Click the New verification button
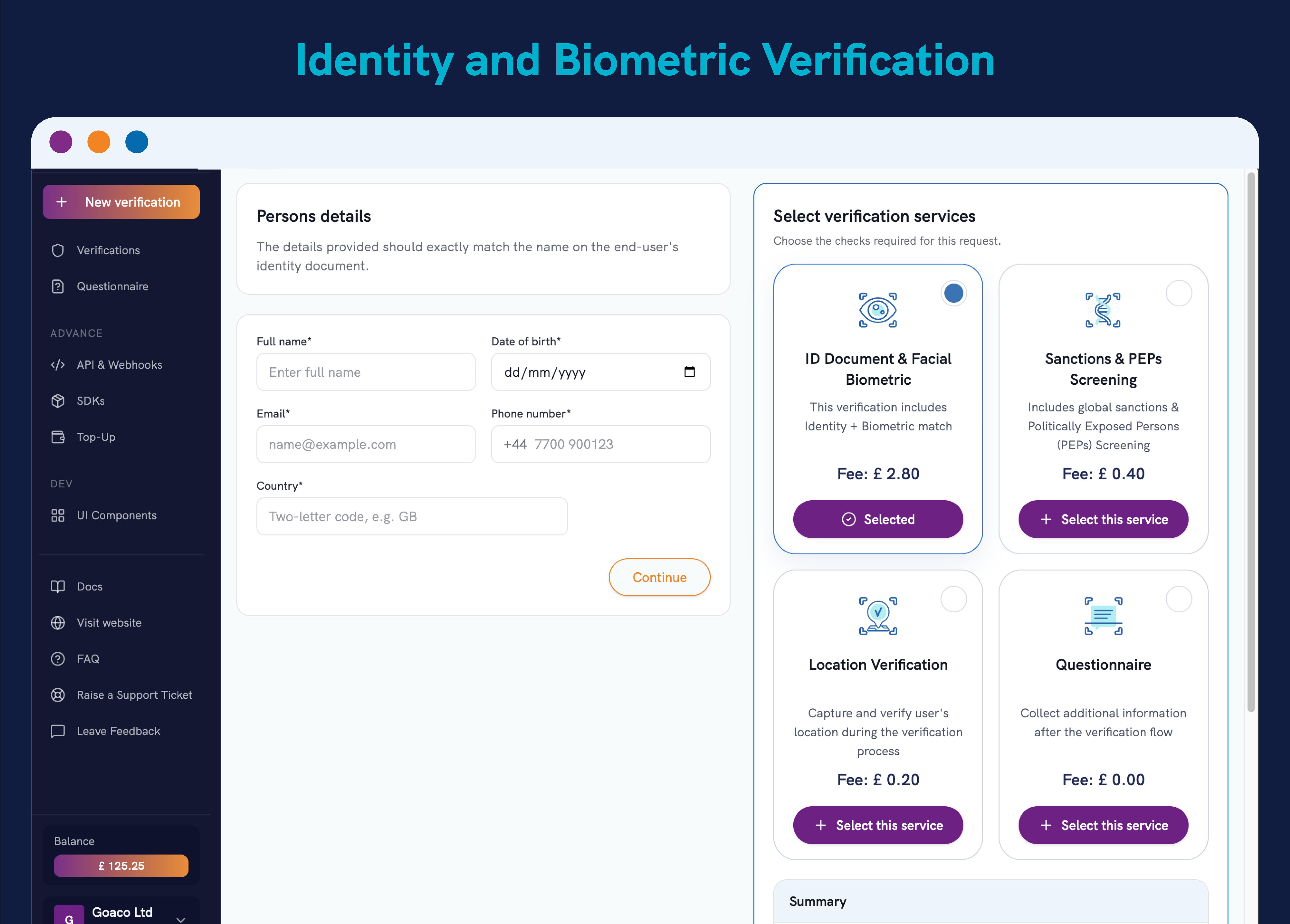The image size is (1290, 924). coord(121,202)
